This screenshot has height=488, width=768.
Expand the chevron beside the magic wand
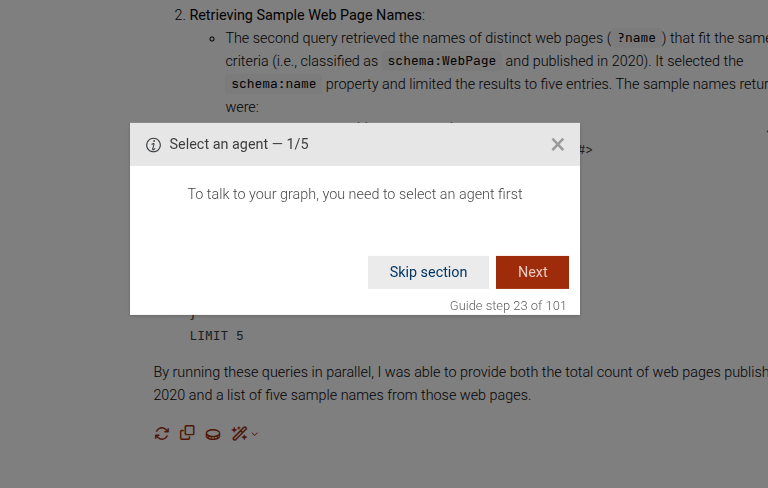(x=254, y=434)
